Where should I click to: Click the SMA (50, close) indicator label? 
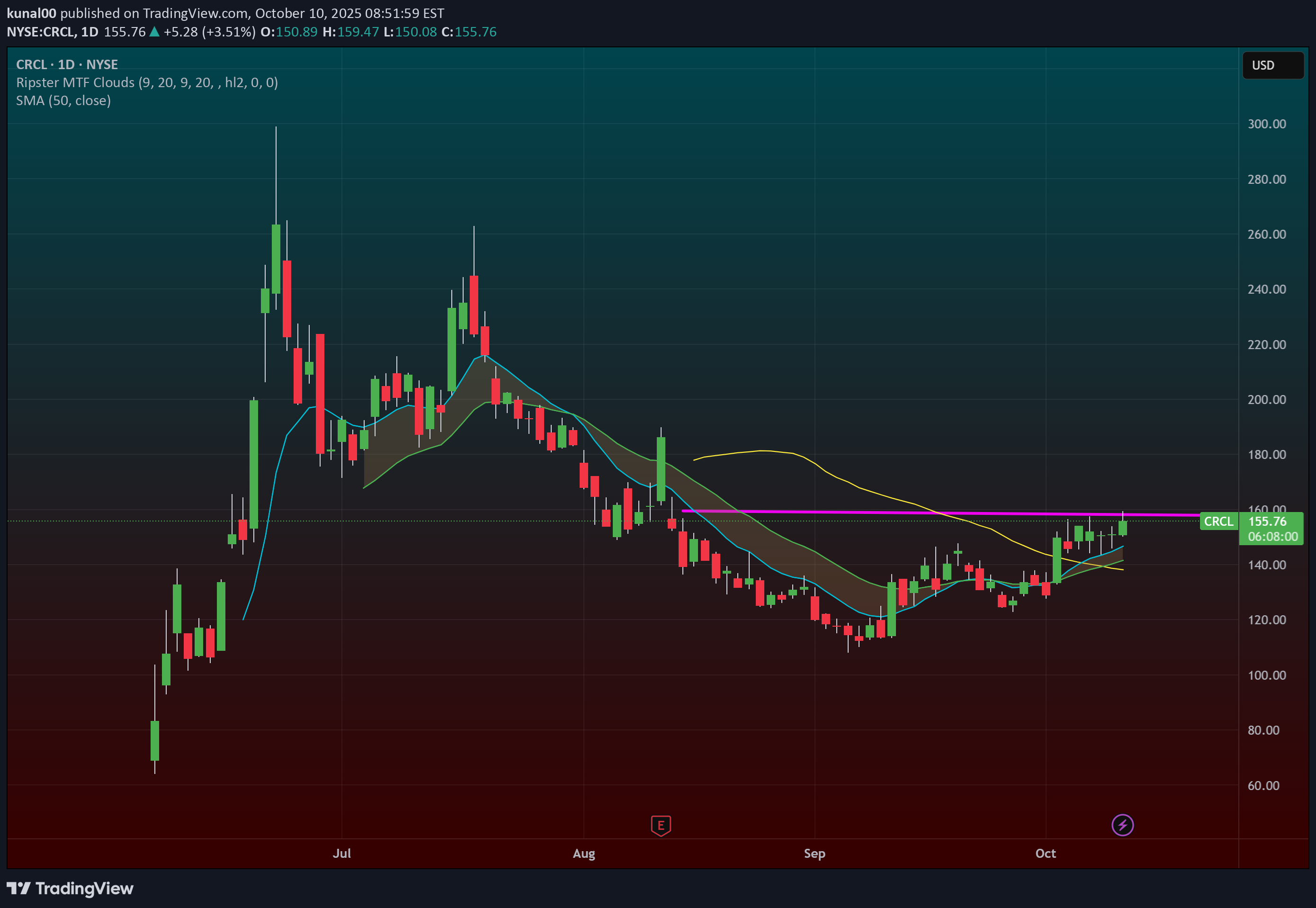pyautogui.click(x=63, y=101)
